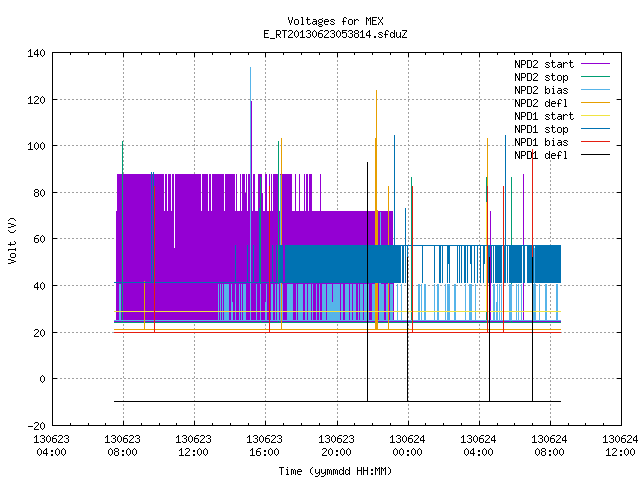
Task: Click the purple NPD2 start legend line
Action: pyautogui.click(x=595, y=64)
